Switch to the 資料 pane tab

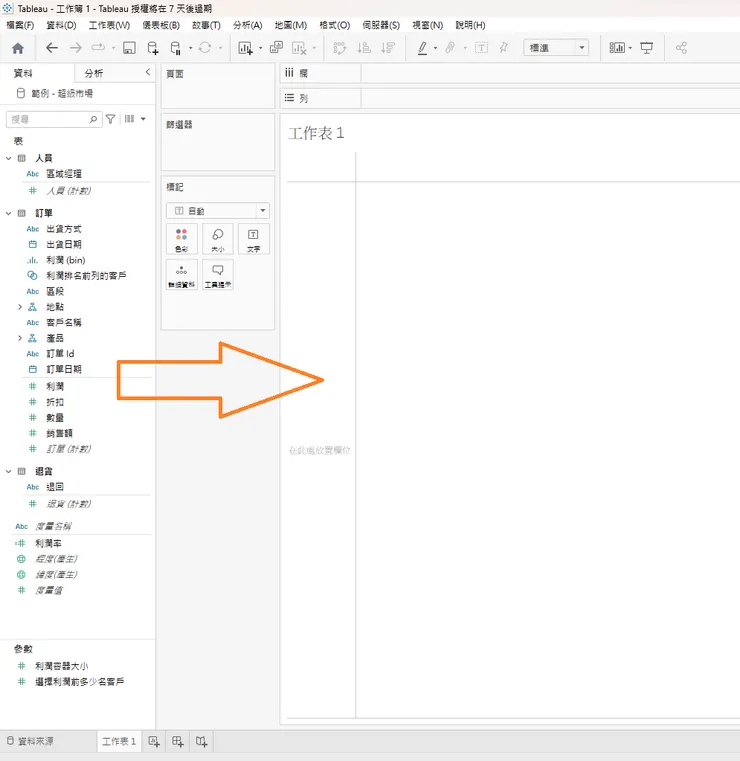point(23,73)
